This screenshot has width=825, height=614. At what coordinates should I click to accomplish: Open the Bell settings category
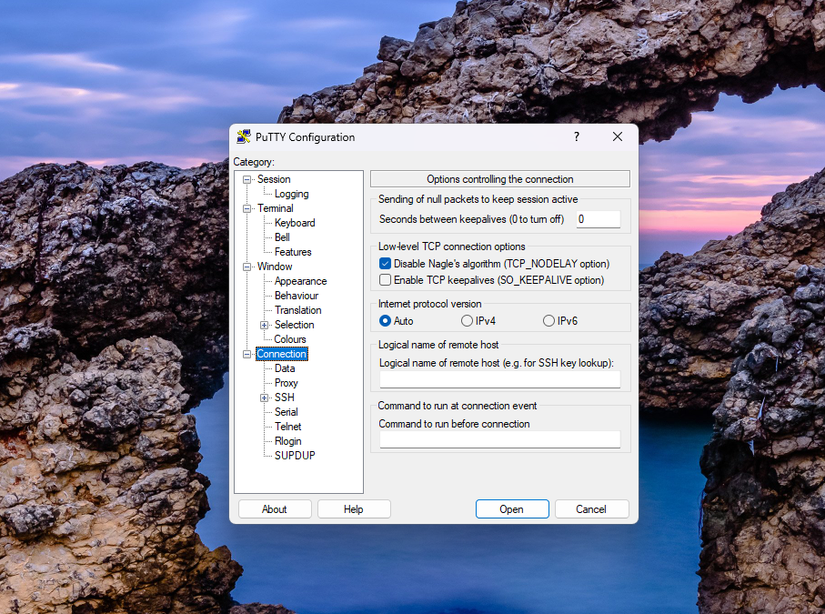[282, 237]
